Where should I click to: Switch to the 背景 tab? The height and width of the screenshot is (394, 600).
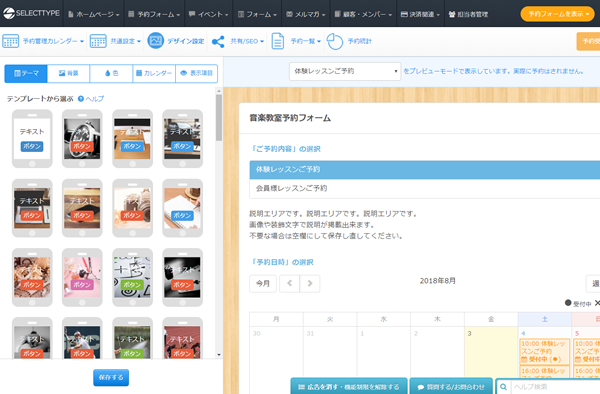pos(68,73)
